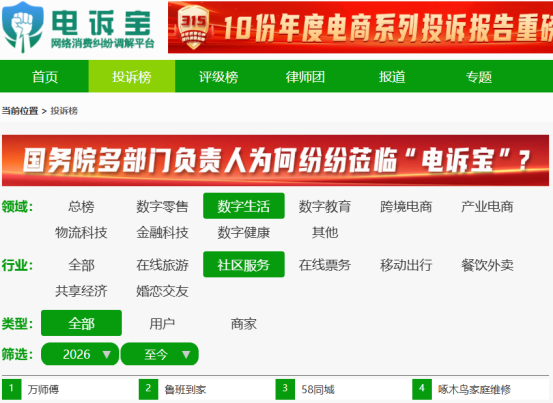The width and height of the screenshot is (553, 403).
Task: Open the 2026 year dropdown
Action: tap(80, 354)
